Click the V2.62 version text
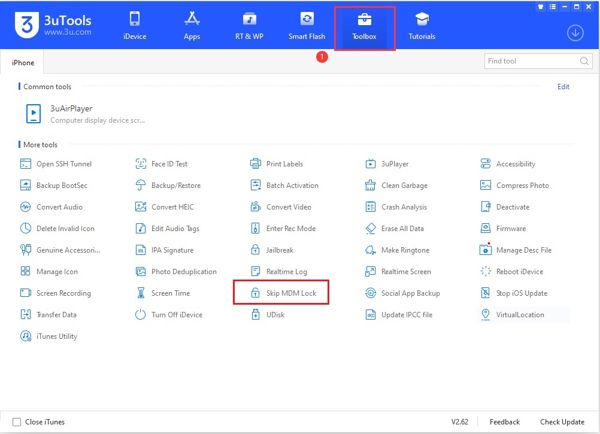Viewport: 600px width, 434px height. point(460,422)
